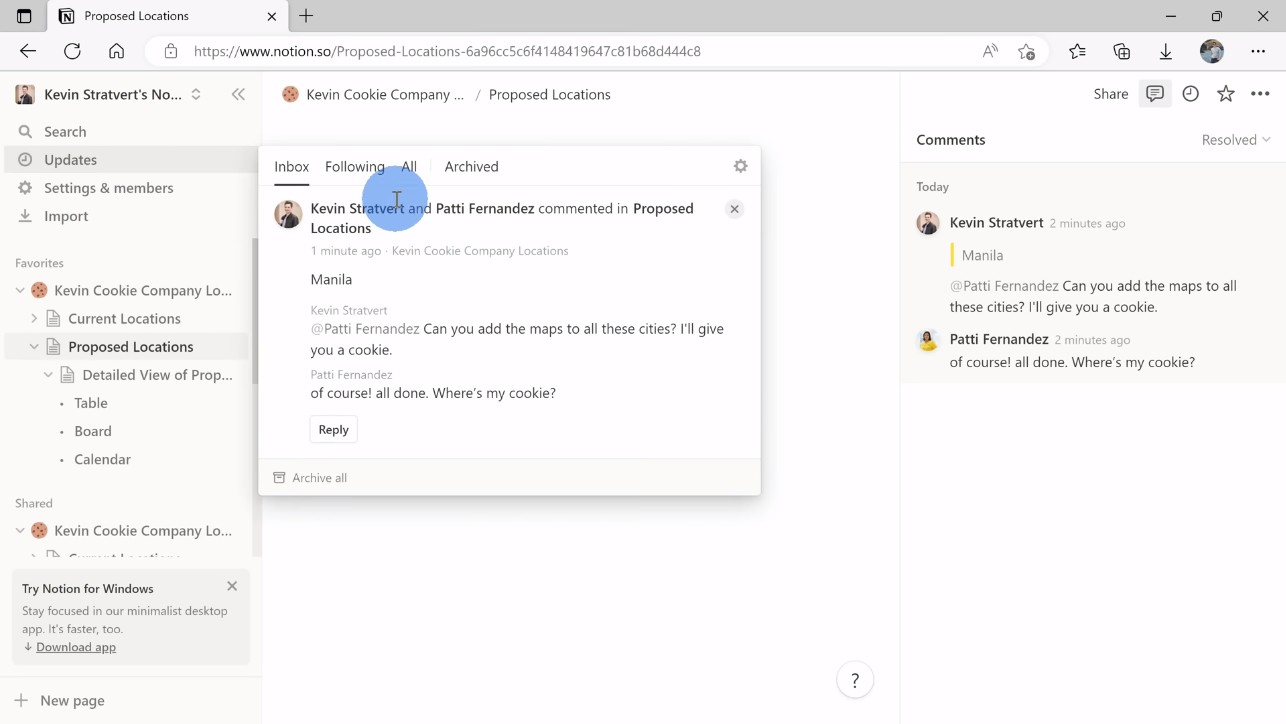The height and width of the screenshot is (724, 1286).
Task: Open browser Settings and more menu
Action: coord(1258,51)
